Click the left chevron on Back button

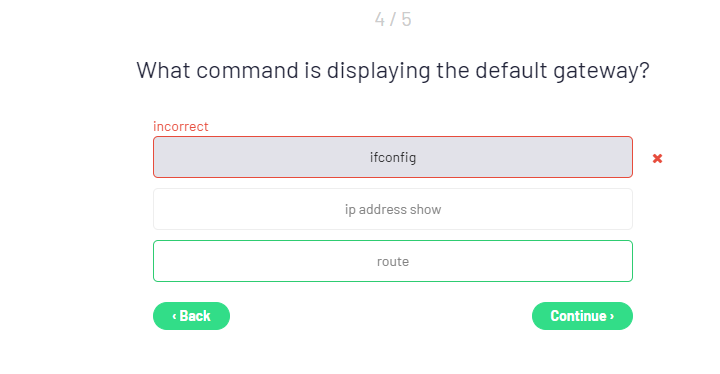pyautogui.click(x=174, y=316)
